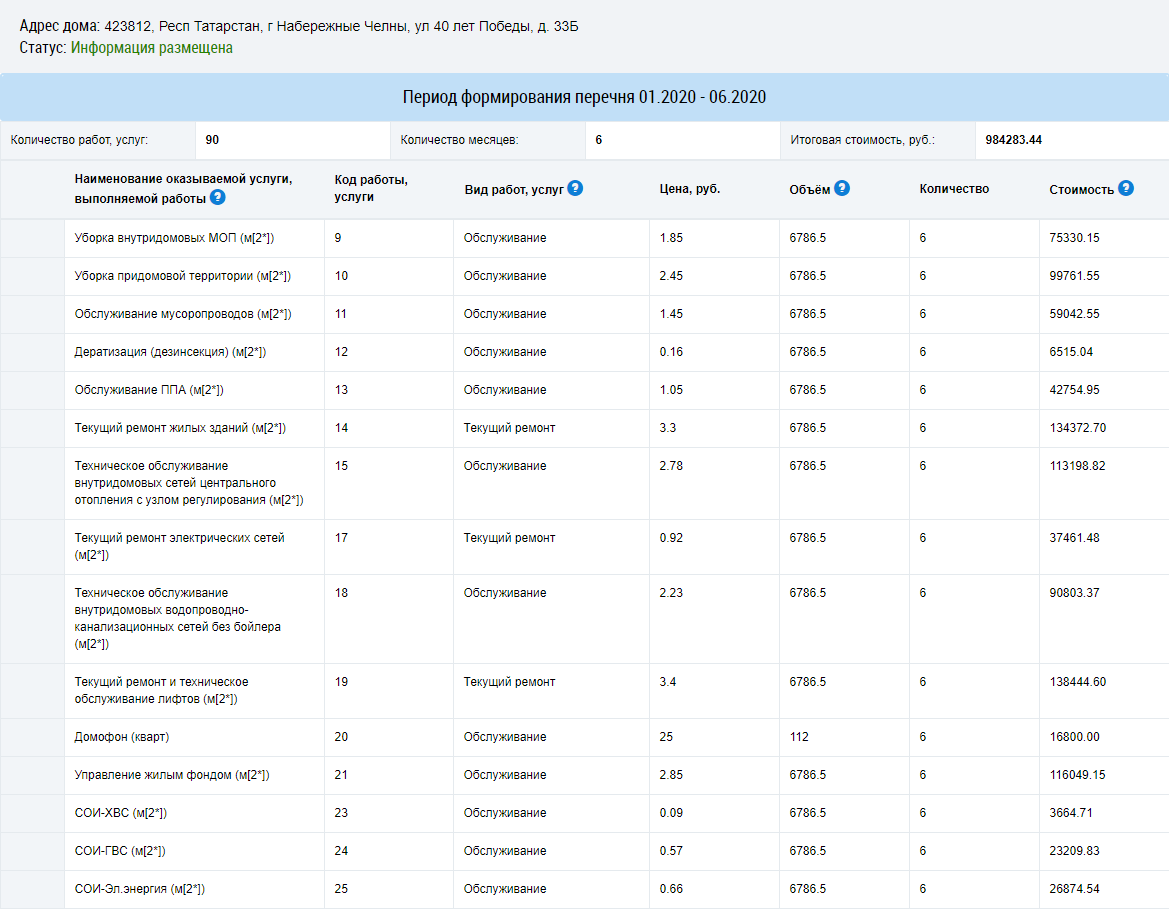Viewport: 1169px width, 910px height.
Task: Click the Цена, руб. column header
Action: 690,189
